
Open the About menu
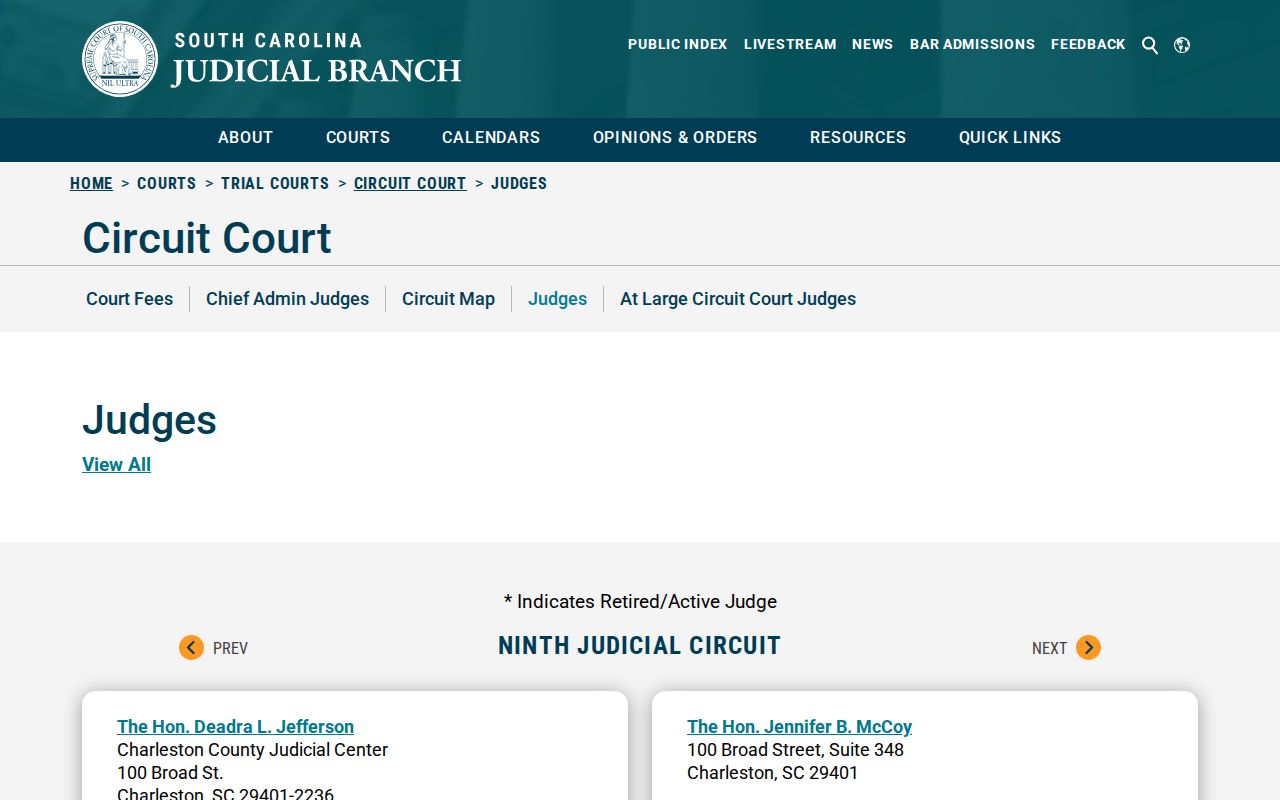pos(245,138)
